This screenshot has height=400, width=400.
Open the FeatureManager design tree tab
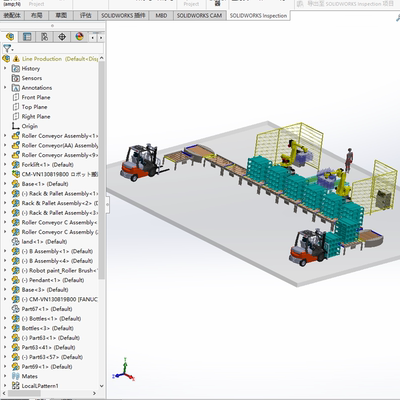tap(10, 37)
